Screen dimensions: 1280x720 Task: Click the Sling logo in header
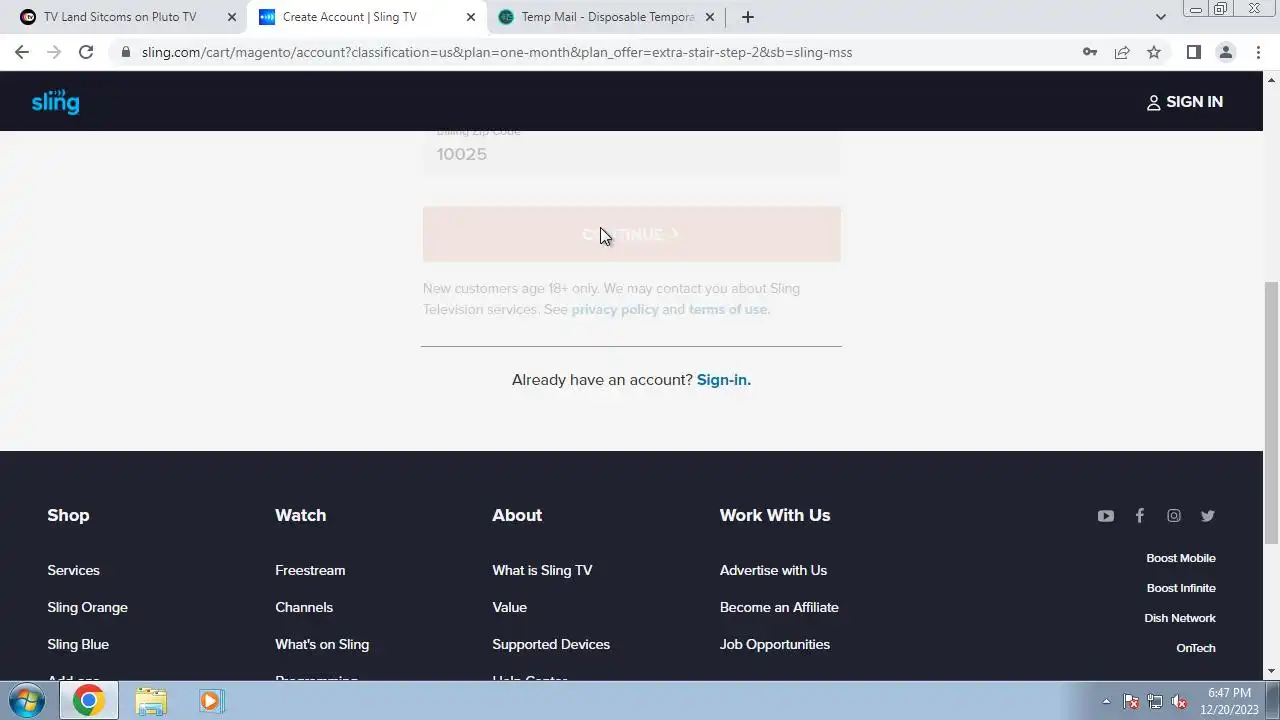click(x=55, y=102)
